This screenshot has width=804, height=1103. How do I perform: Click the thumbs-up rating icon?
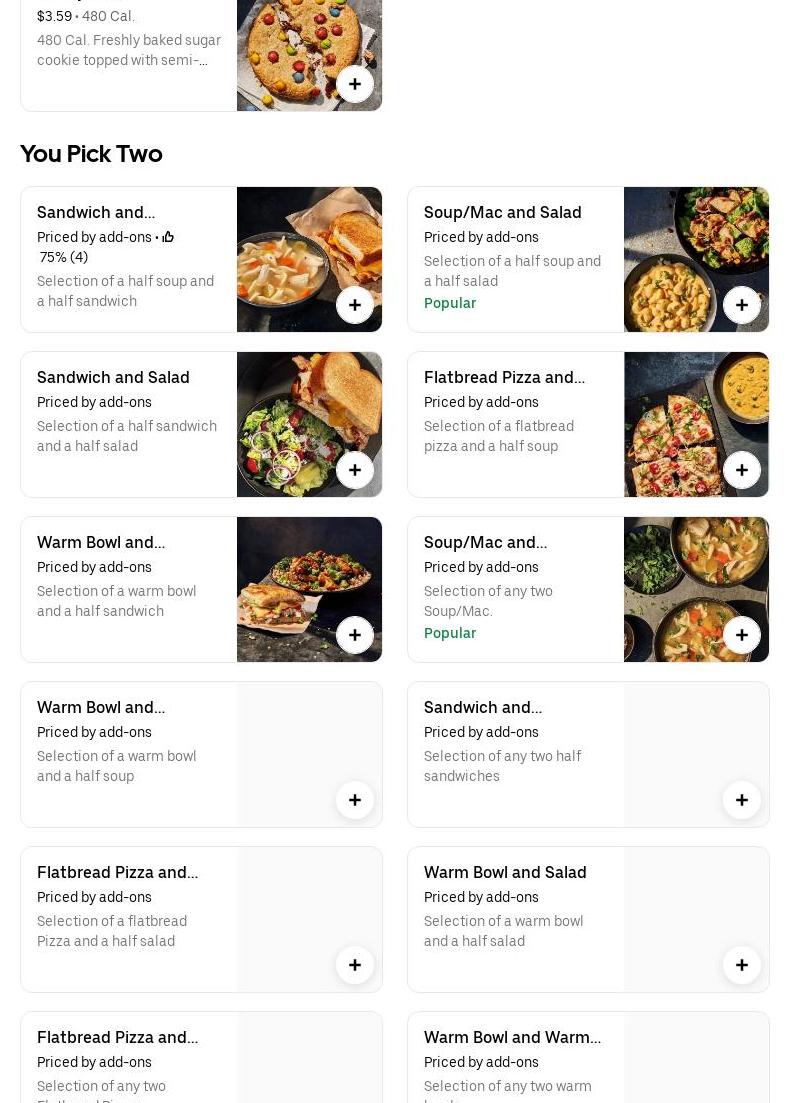click(x=168, y=237)
